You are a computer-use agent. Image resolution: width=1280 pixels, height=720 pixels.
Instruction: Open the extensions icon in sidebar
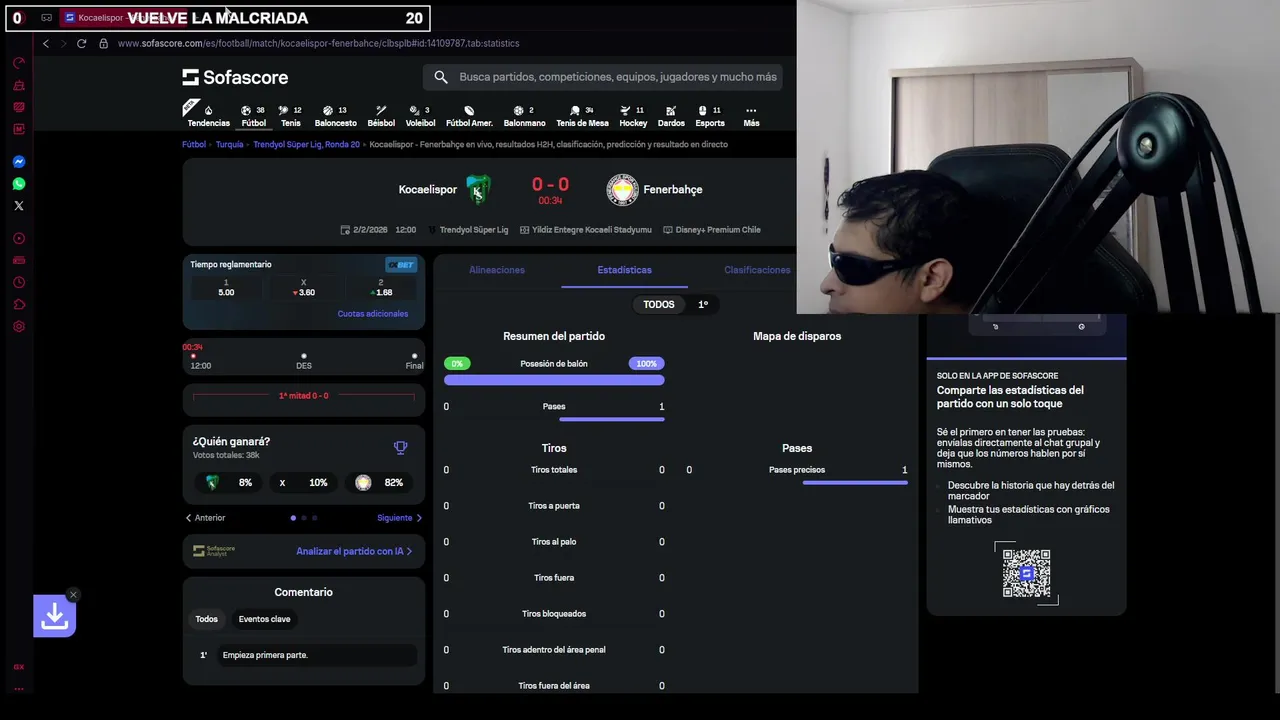click(x=19, y=304)
